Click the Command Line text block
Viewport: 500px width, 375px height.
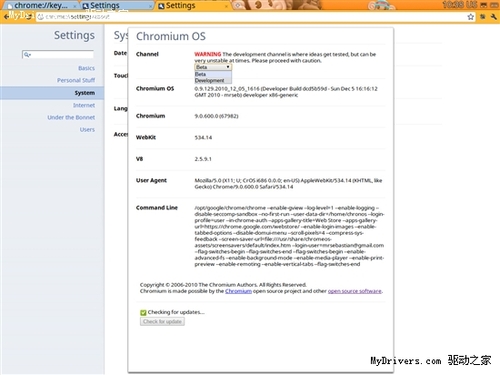(289, 236)
